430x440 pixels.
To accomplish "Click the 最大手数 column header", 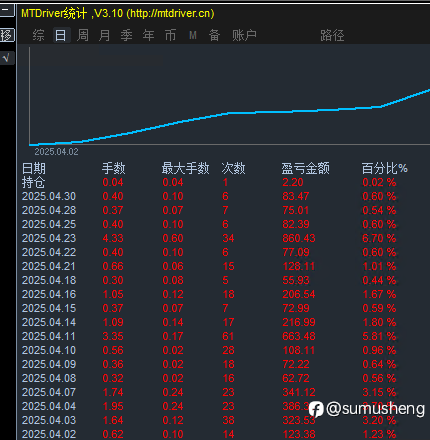I will (185, 168).
